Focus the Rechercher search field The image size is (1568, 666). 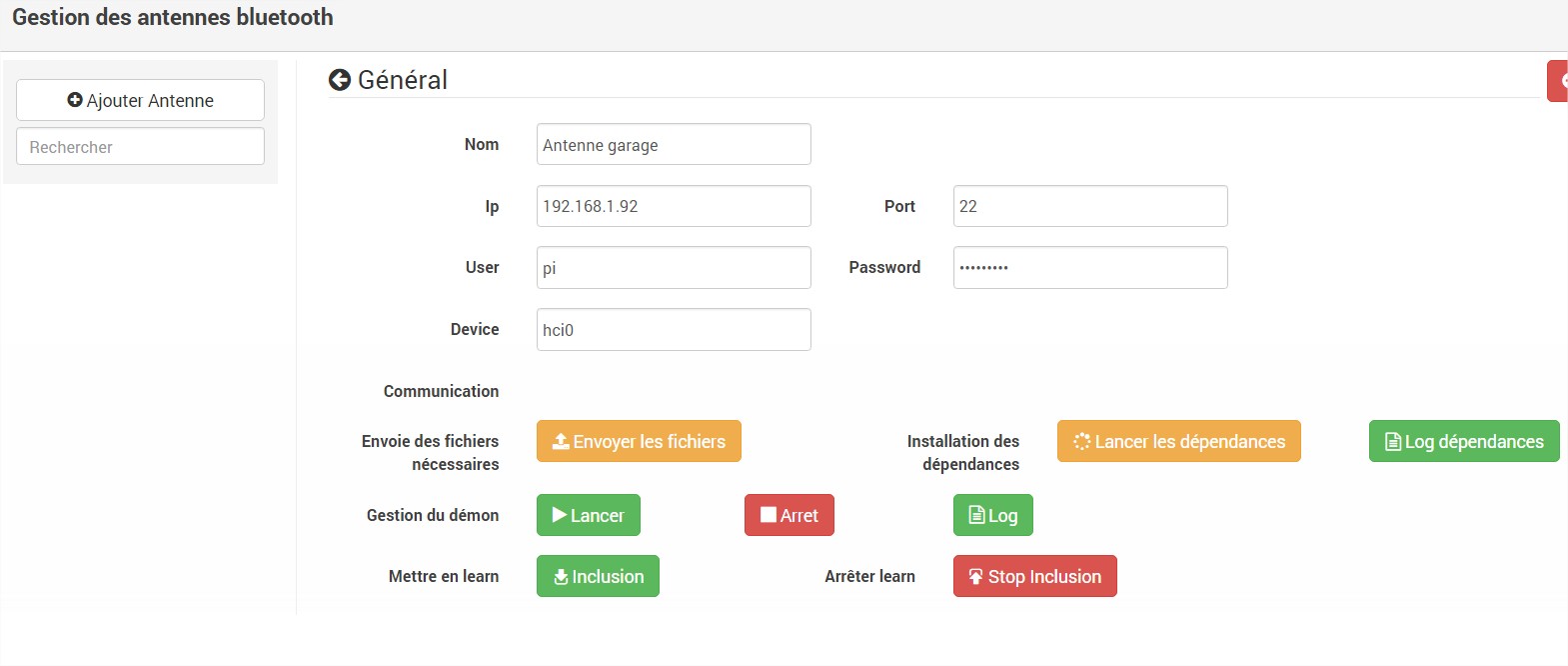pos(140,146)
